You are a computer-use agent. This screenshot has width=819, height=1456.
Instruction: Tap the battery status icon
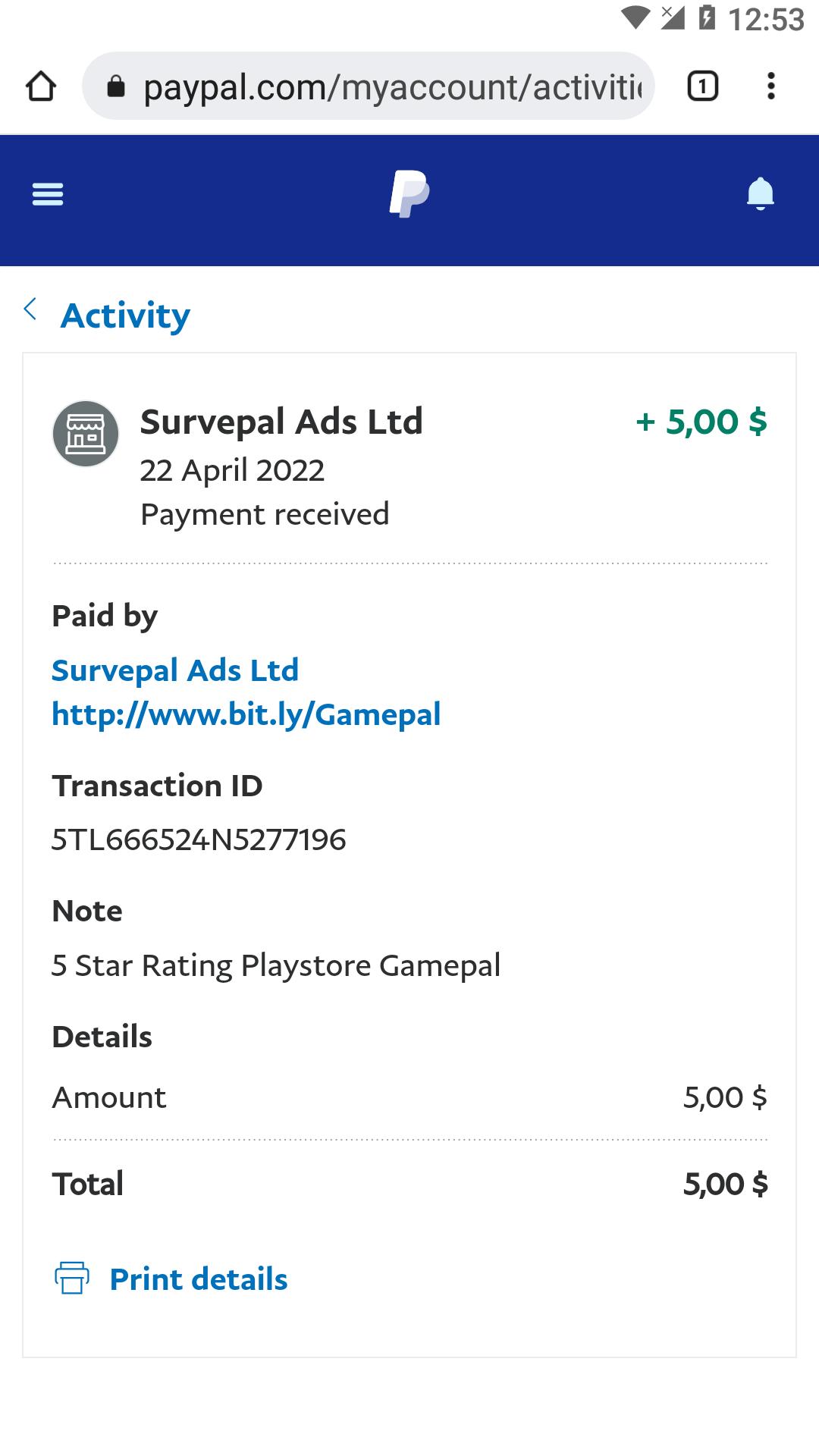pos(707,17)
